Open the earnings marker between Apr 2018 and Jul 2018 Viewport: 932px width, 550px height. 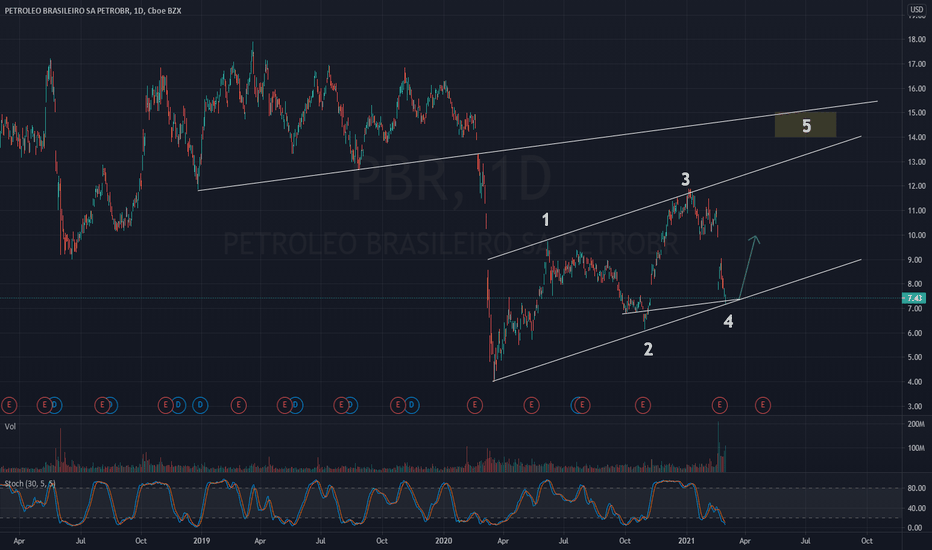44,406
